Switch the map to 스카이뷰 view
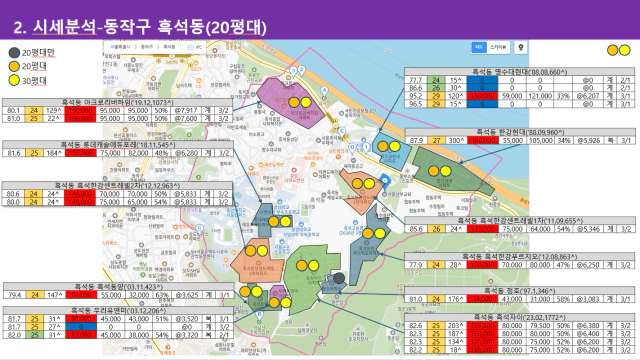The height and width of the screenshot is (360, 640). coord(498,47)
